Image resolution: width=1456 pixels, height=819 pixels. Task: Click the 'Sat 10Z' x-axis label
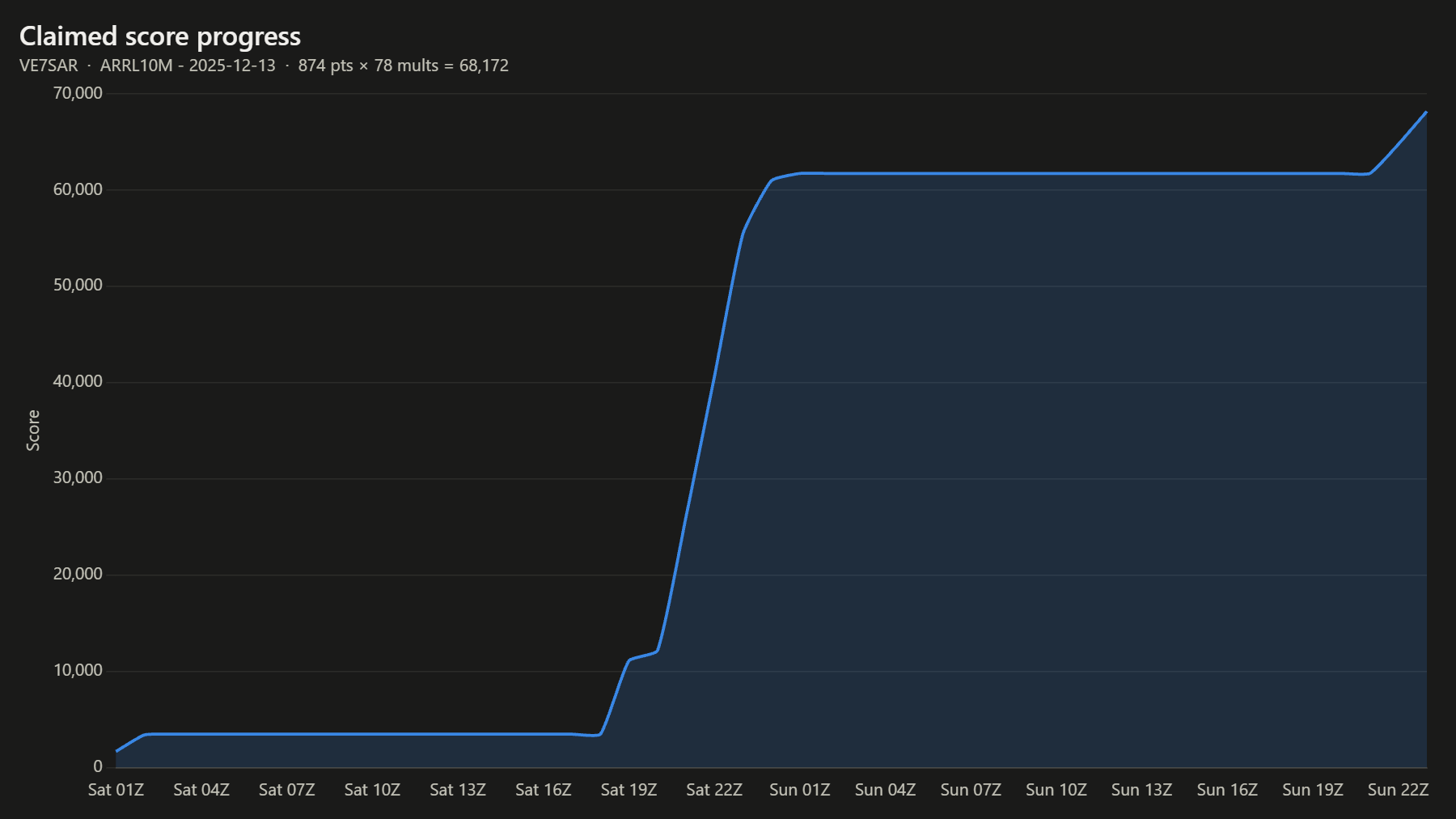tap(372, 790)
